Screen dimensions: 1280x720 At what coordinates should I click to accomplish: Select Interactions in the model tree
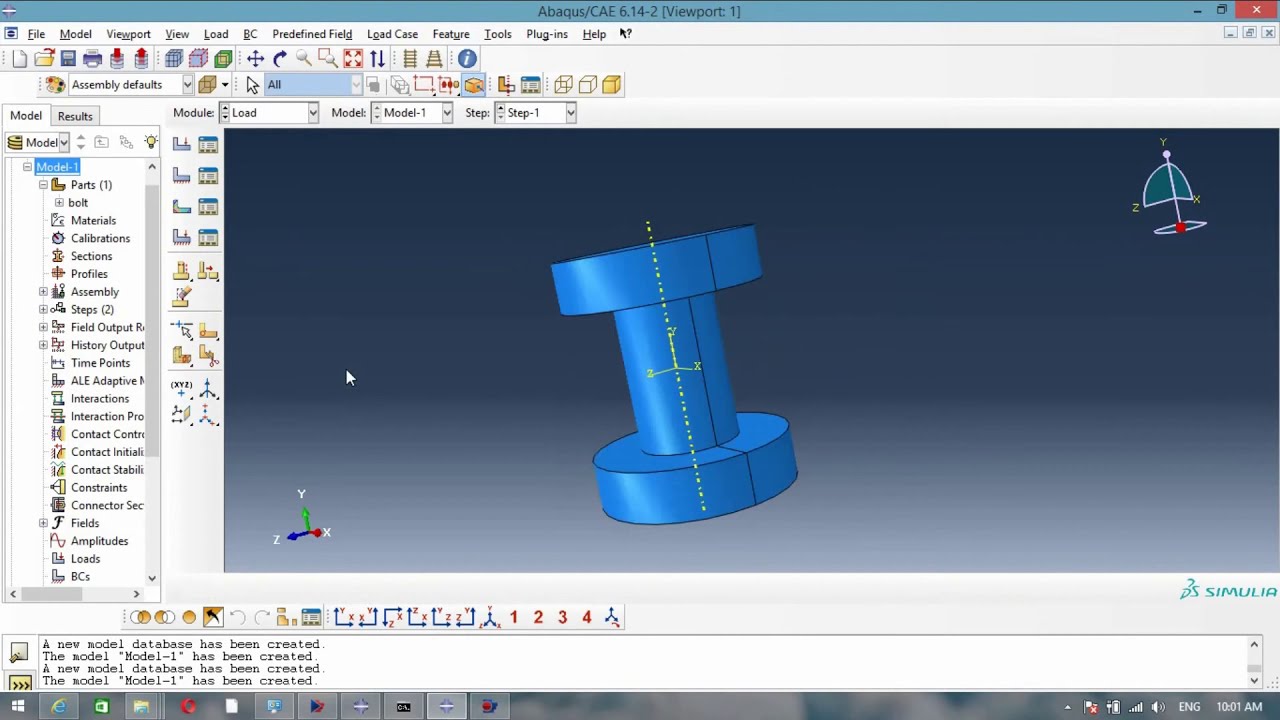[100, 399]
